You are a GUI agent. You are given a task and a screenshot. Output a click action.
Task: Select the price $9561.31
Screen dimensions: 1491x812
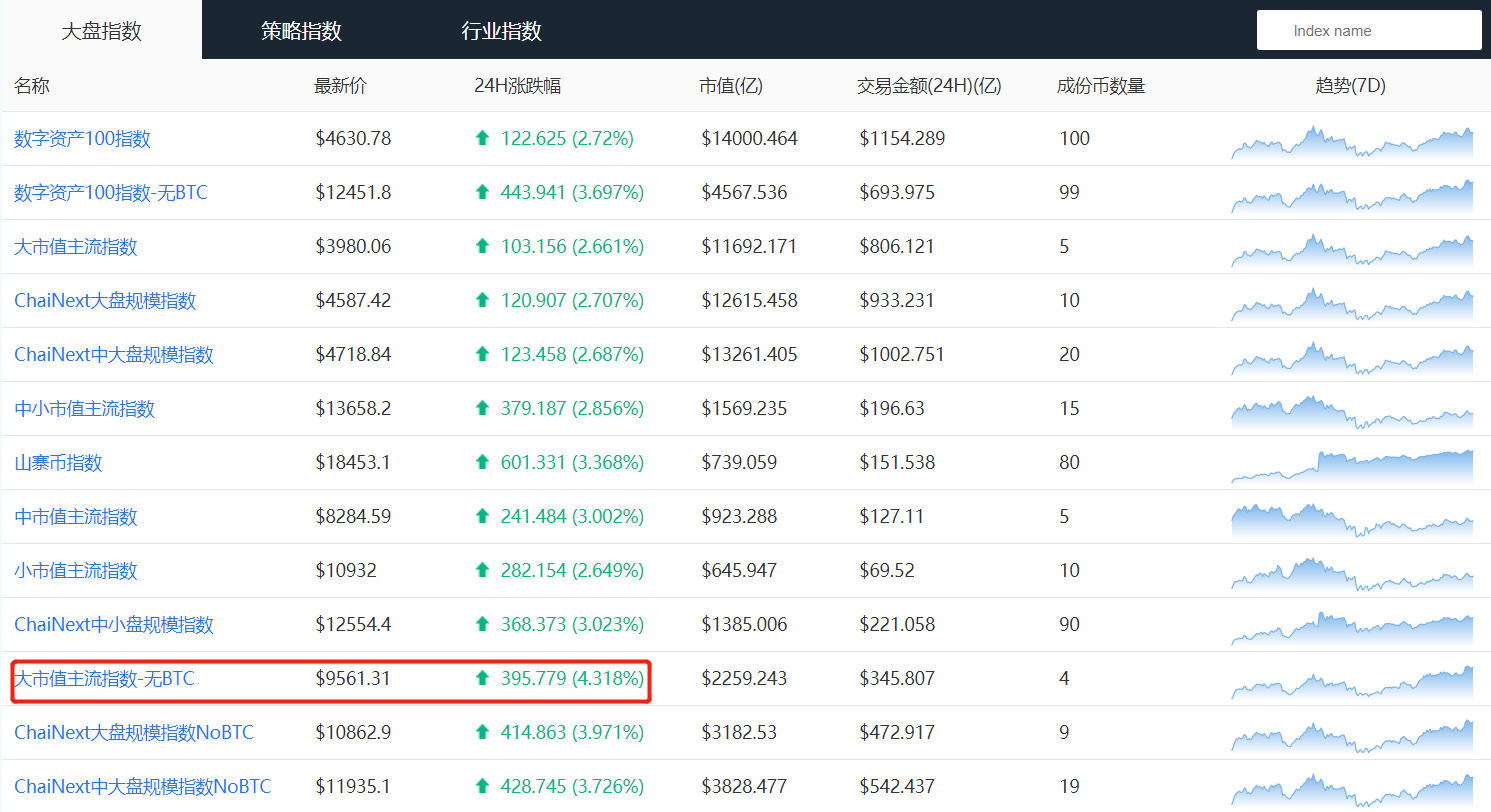353,679
